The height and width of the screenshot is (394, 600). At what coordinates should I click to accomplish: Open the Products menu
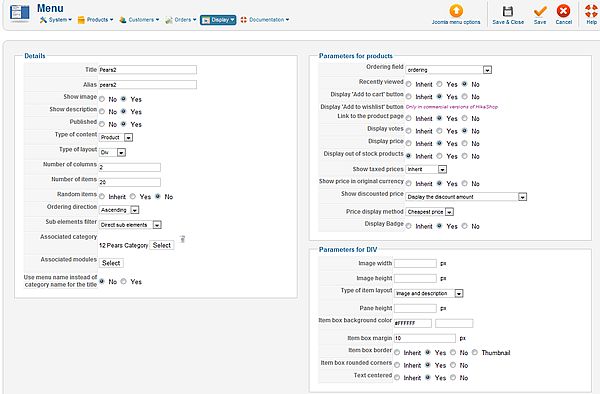click(x=95, y=20)
